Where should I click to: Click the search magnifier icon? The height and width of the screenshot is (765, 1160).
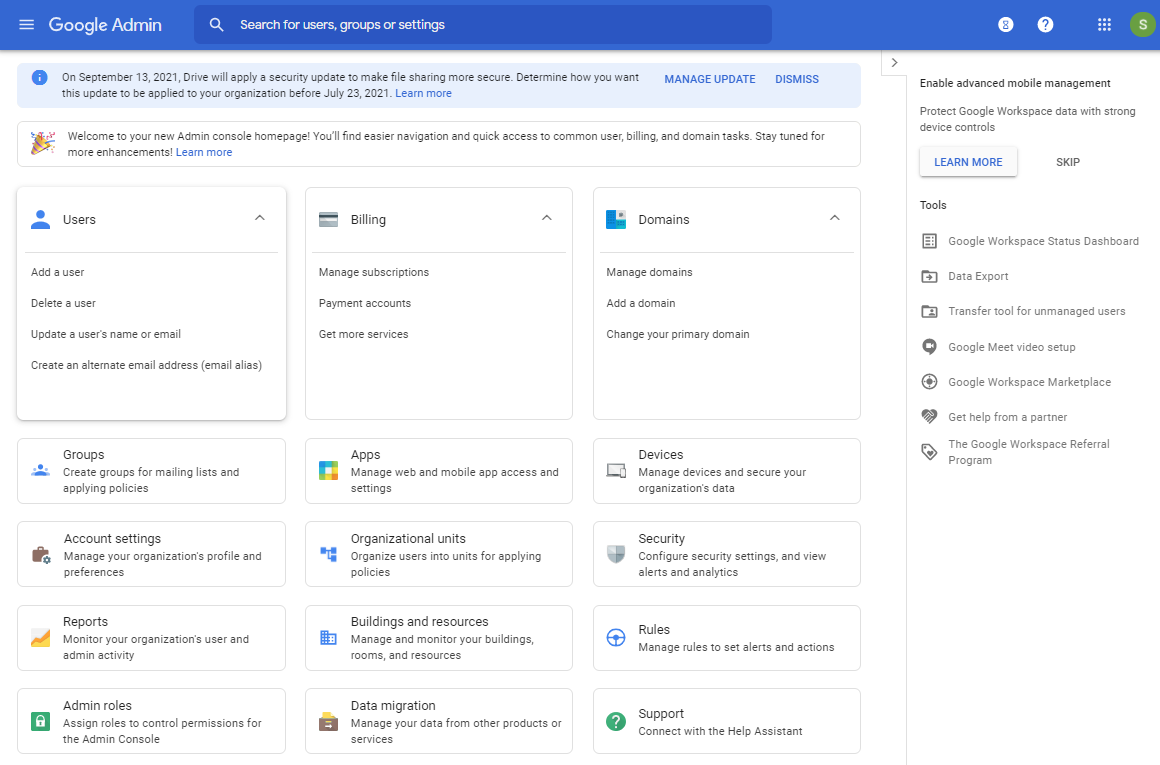216,24
